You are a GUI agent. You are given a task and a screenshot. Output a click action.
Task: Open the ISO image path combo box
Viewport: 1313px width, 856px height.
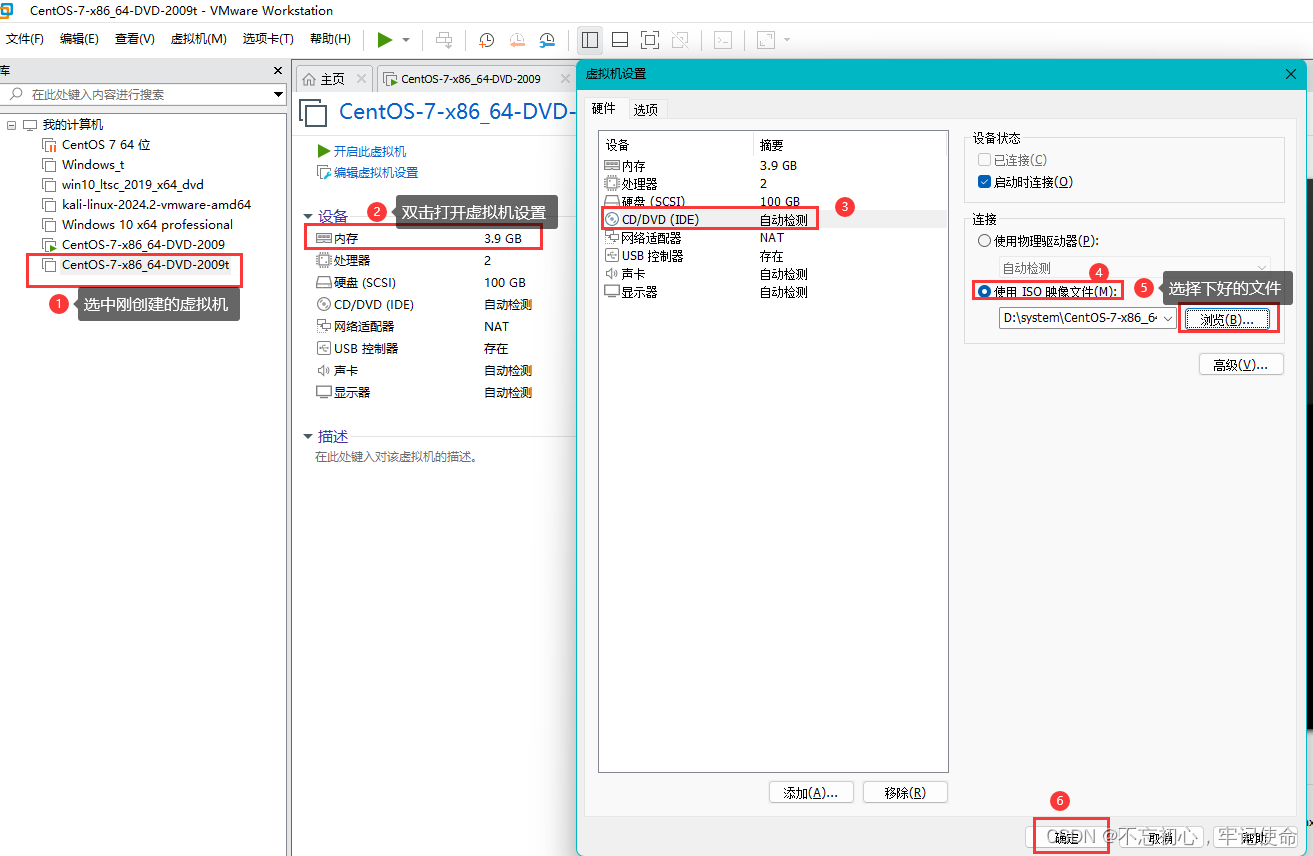1087,318
